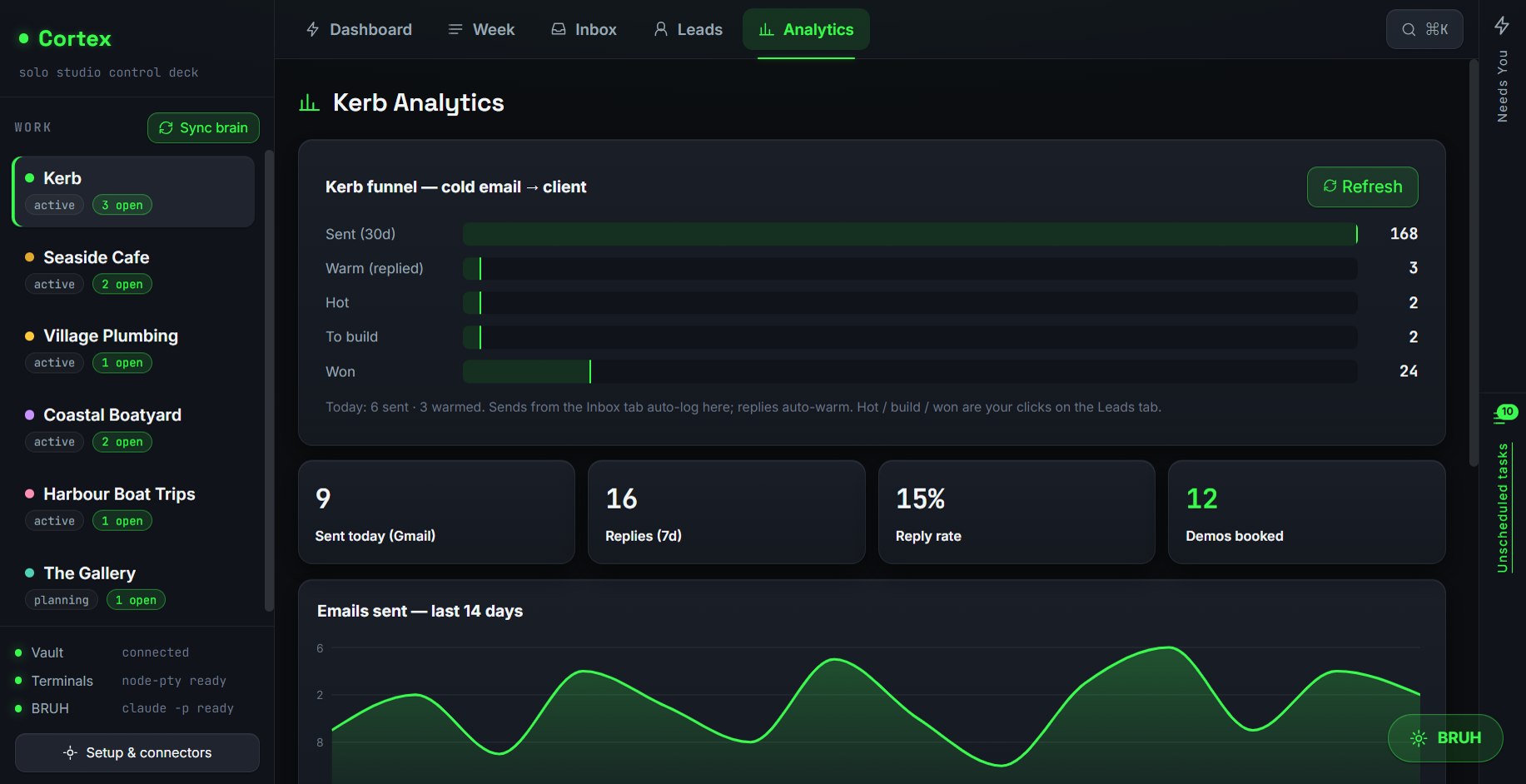The image size is (1526, 784).
Task: Go to the Leads tab
Action: click(688, 29)
